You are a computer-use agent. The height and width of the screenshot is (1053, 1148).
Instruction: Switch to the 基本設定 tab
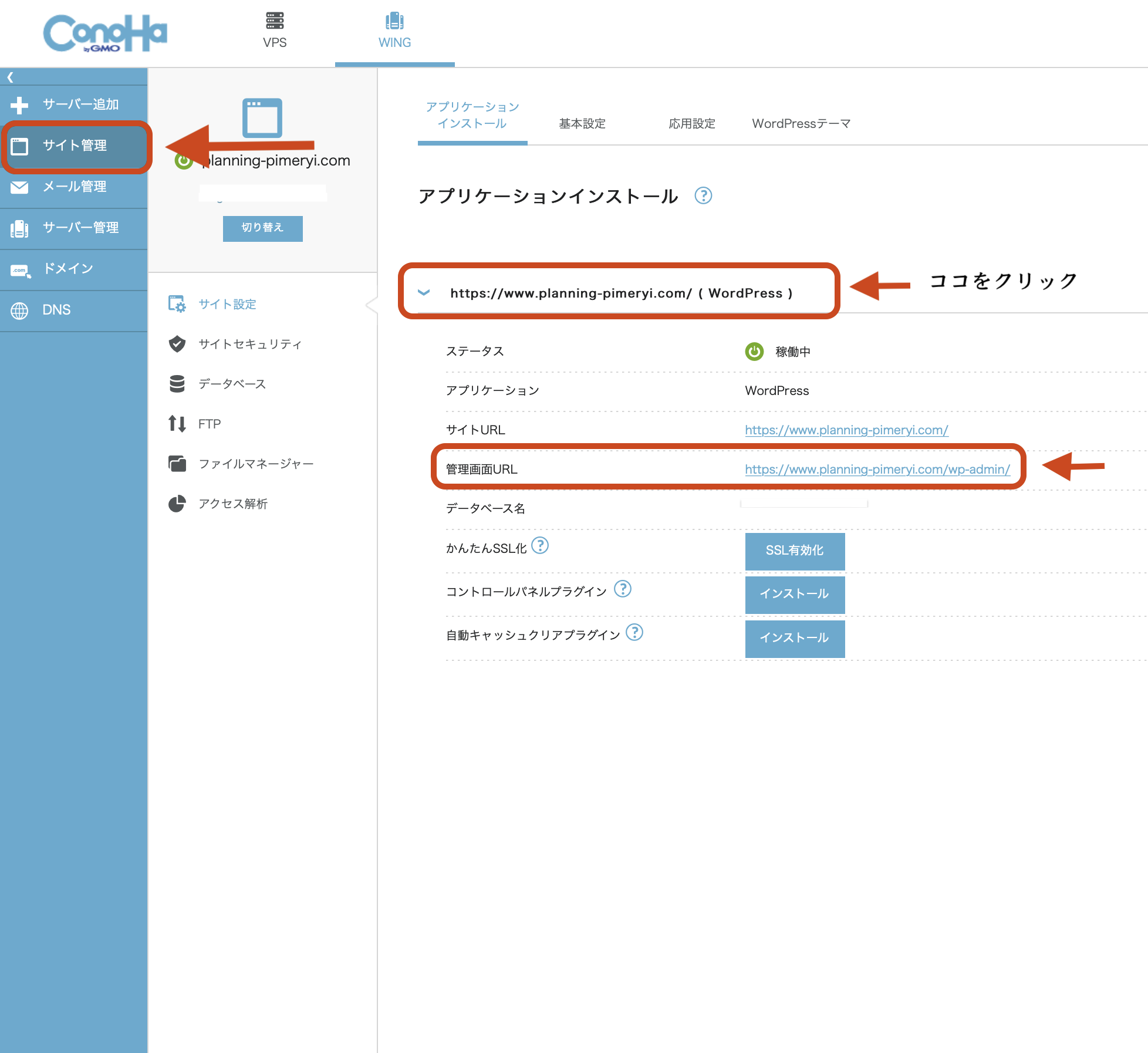click(582, 124)
